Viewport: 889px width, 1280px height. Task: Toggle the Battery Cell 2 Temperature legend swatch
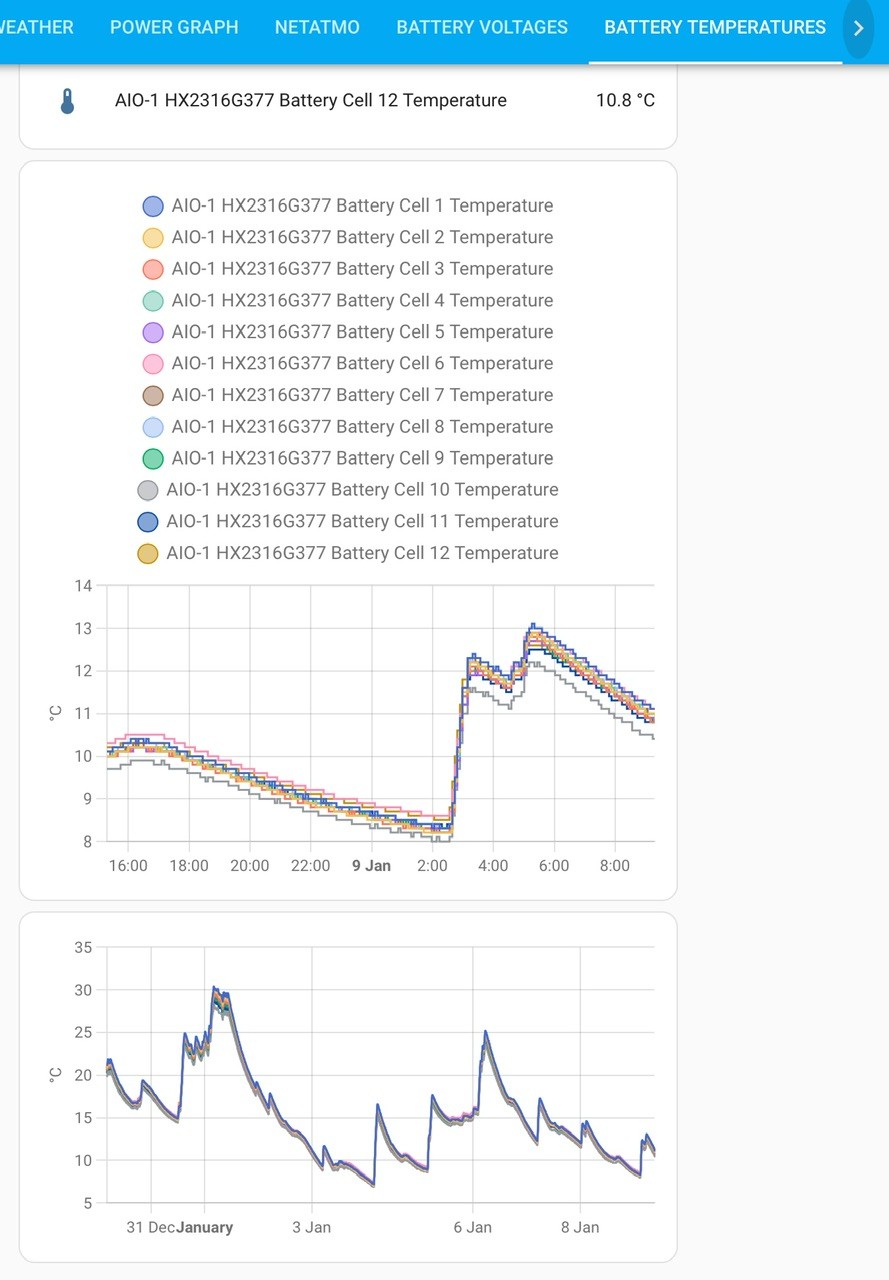(x=153, y=238)
